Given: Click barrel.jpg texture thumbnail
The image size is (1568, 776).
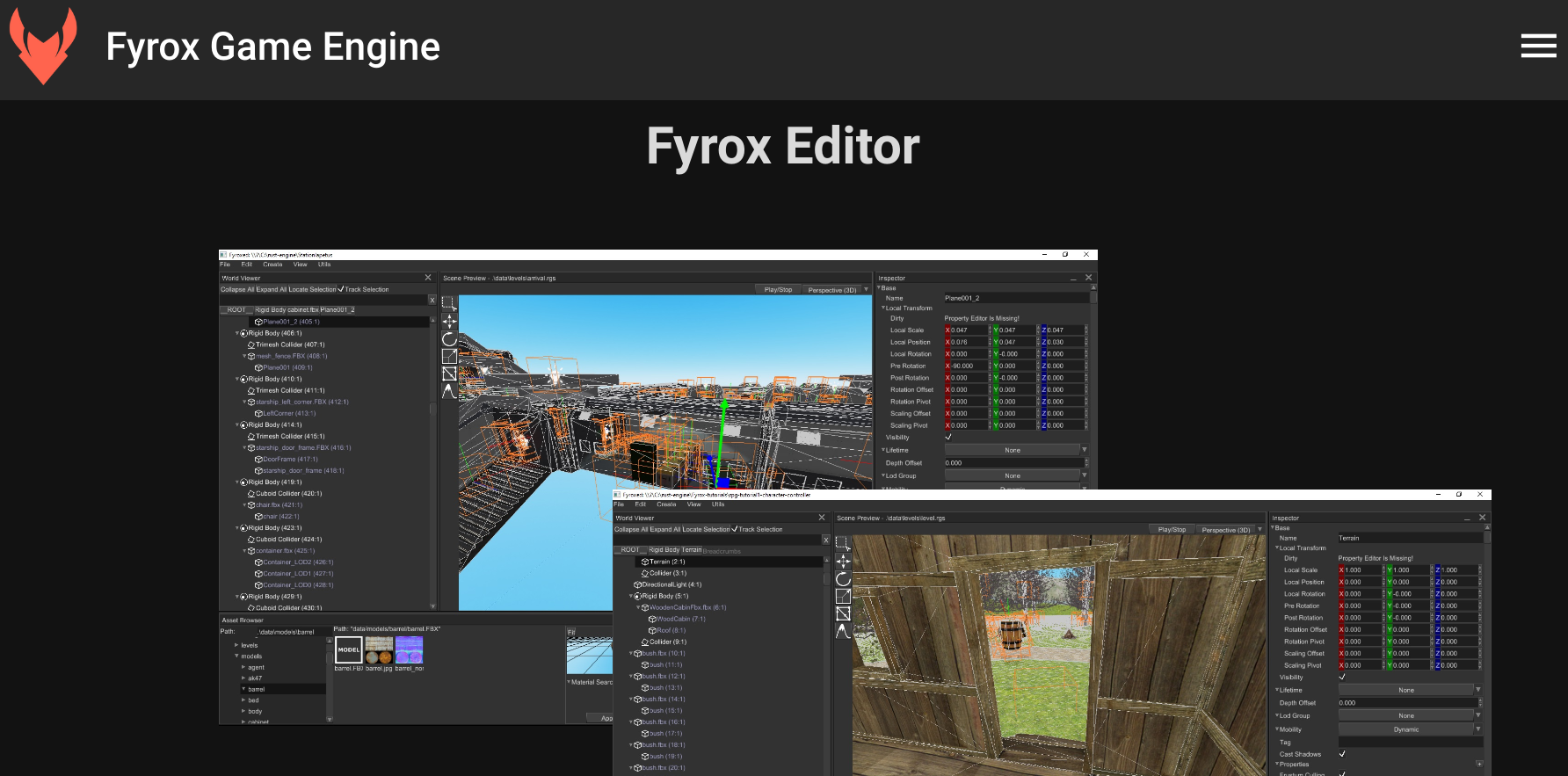Looking at the screenshot, I should (x=379, y=649).
